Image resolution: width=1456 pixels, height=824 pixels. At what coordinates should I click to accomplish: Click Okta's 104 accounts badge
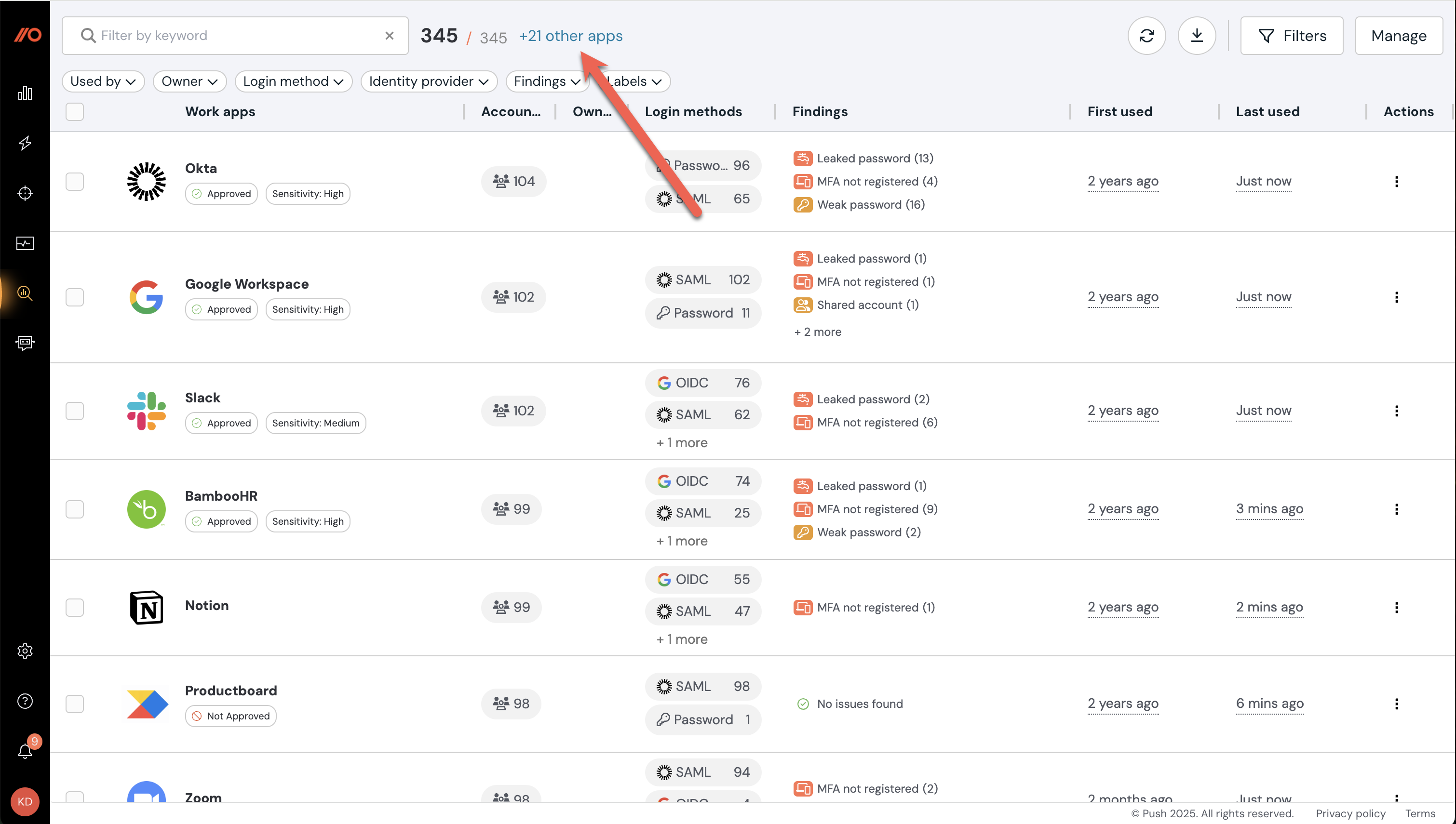513,182
